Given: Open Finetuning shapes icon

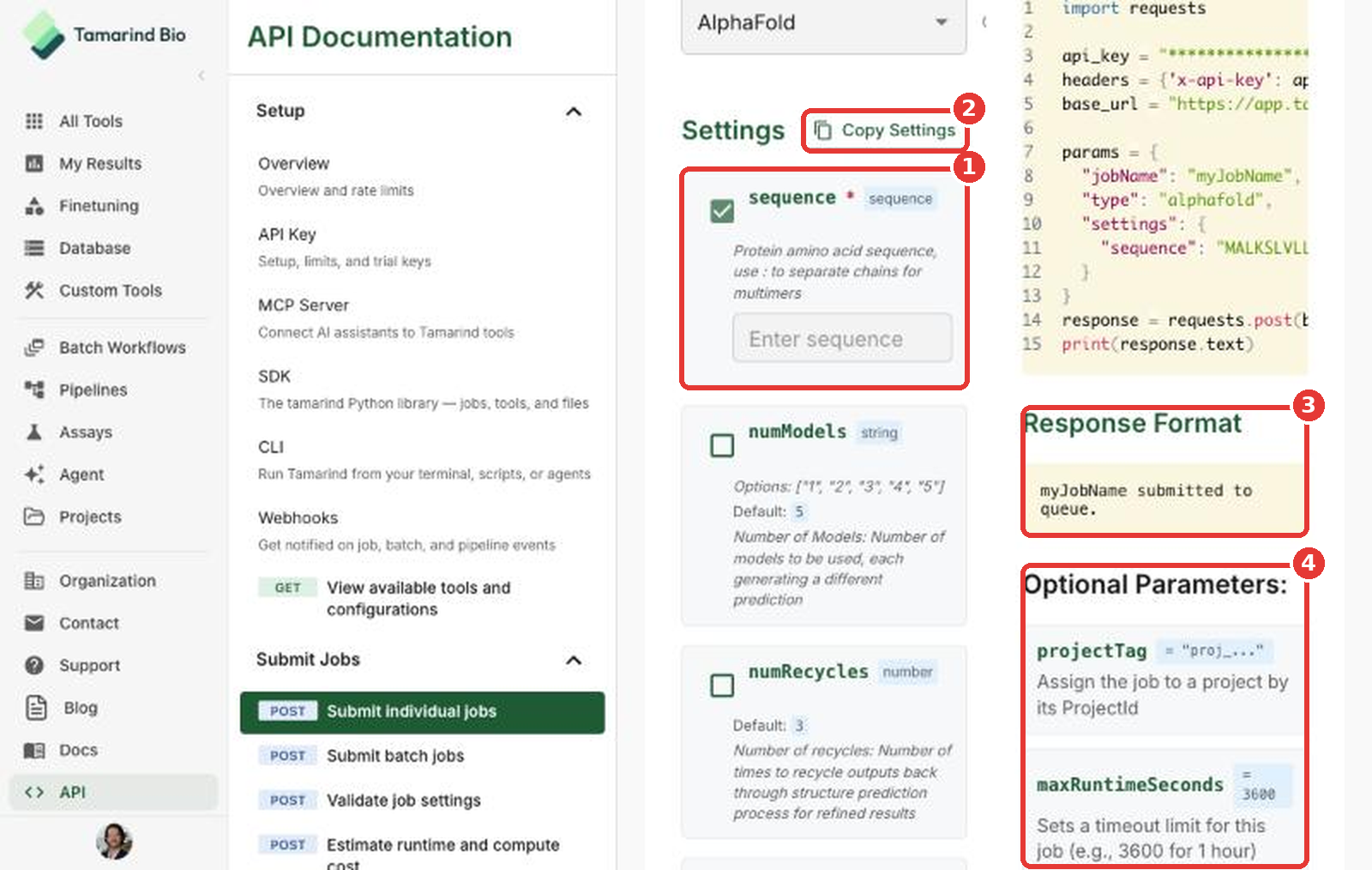Looking at the screenshot, I should 34,206.
